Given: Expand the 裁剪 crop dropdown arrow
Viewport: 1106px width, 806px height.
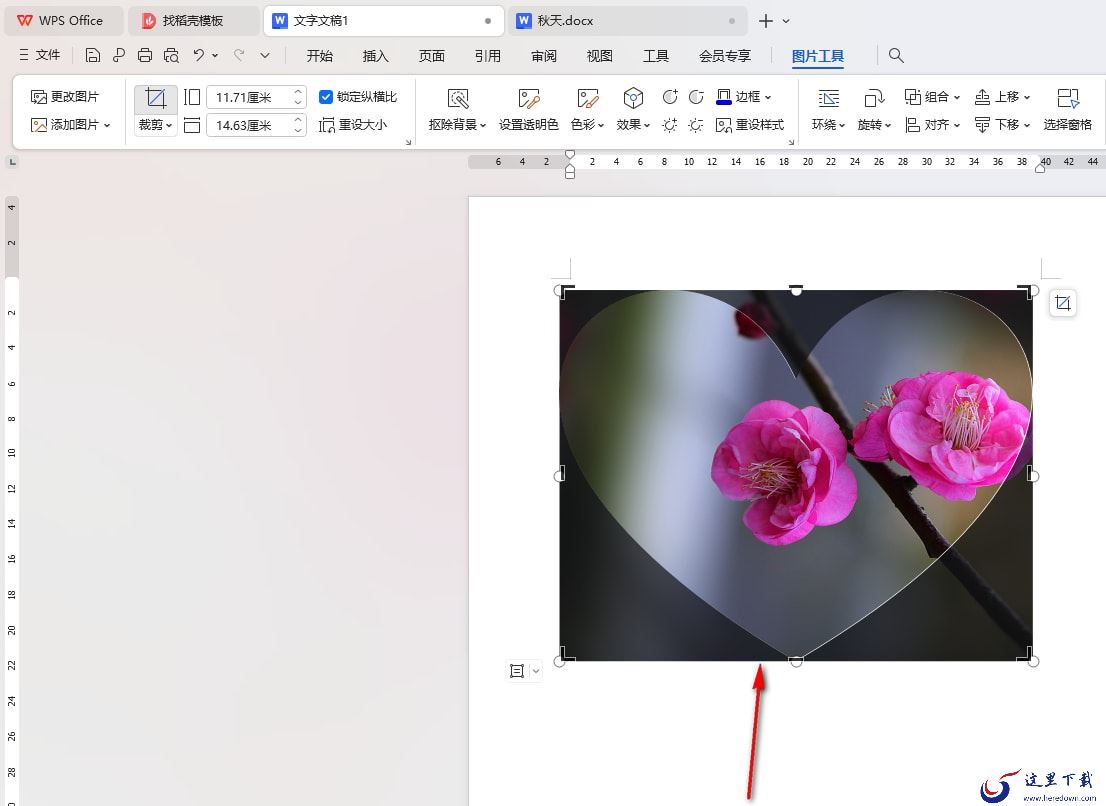Looking at the screenshot, I should (x=169, y=126).
